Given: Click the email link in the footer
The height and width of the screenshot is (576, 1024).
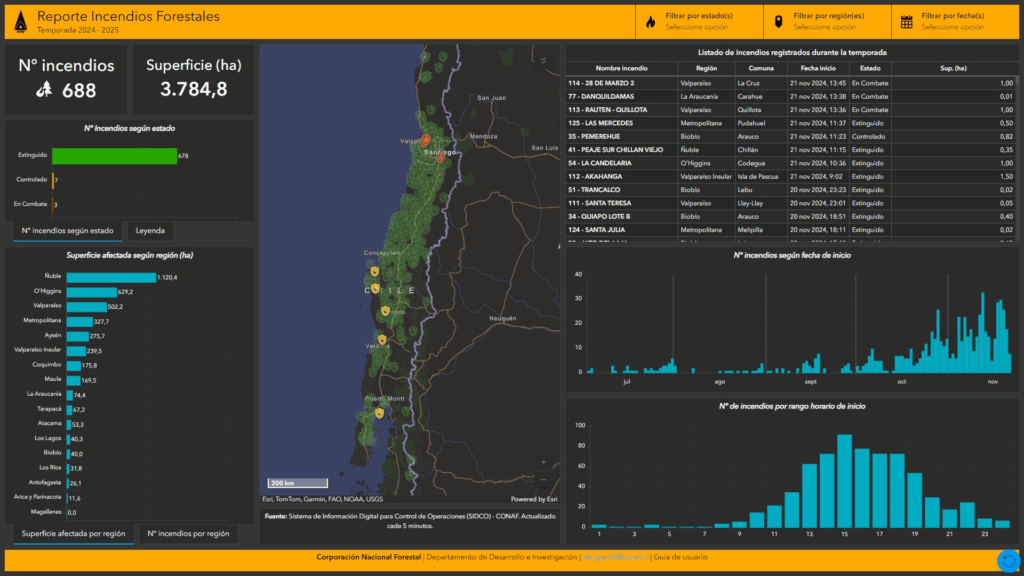Looking at the screenshot, I should click(614, 556).
